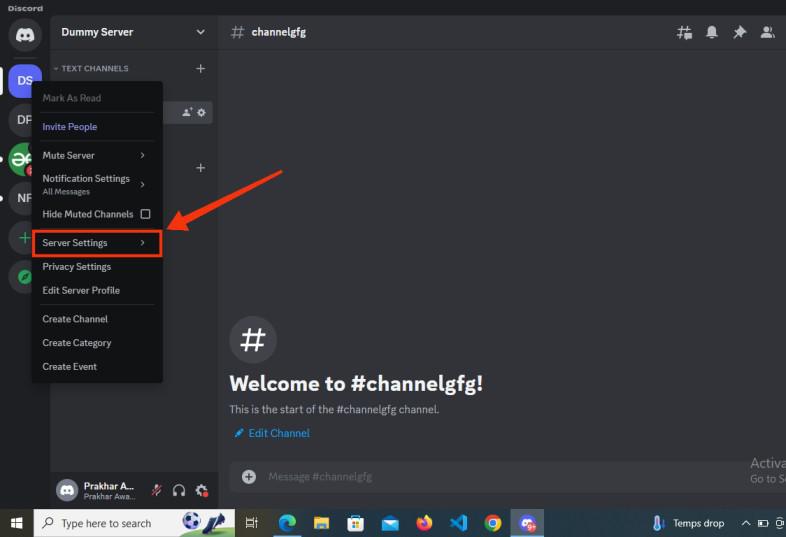The width and height of the screenshot is (786, 537).
Task: Click the create invite icon on channel row
Action: coord(187,112)
